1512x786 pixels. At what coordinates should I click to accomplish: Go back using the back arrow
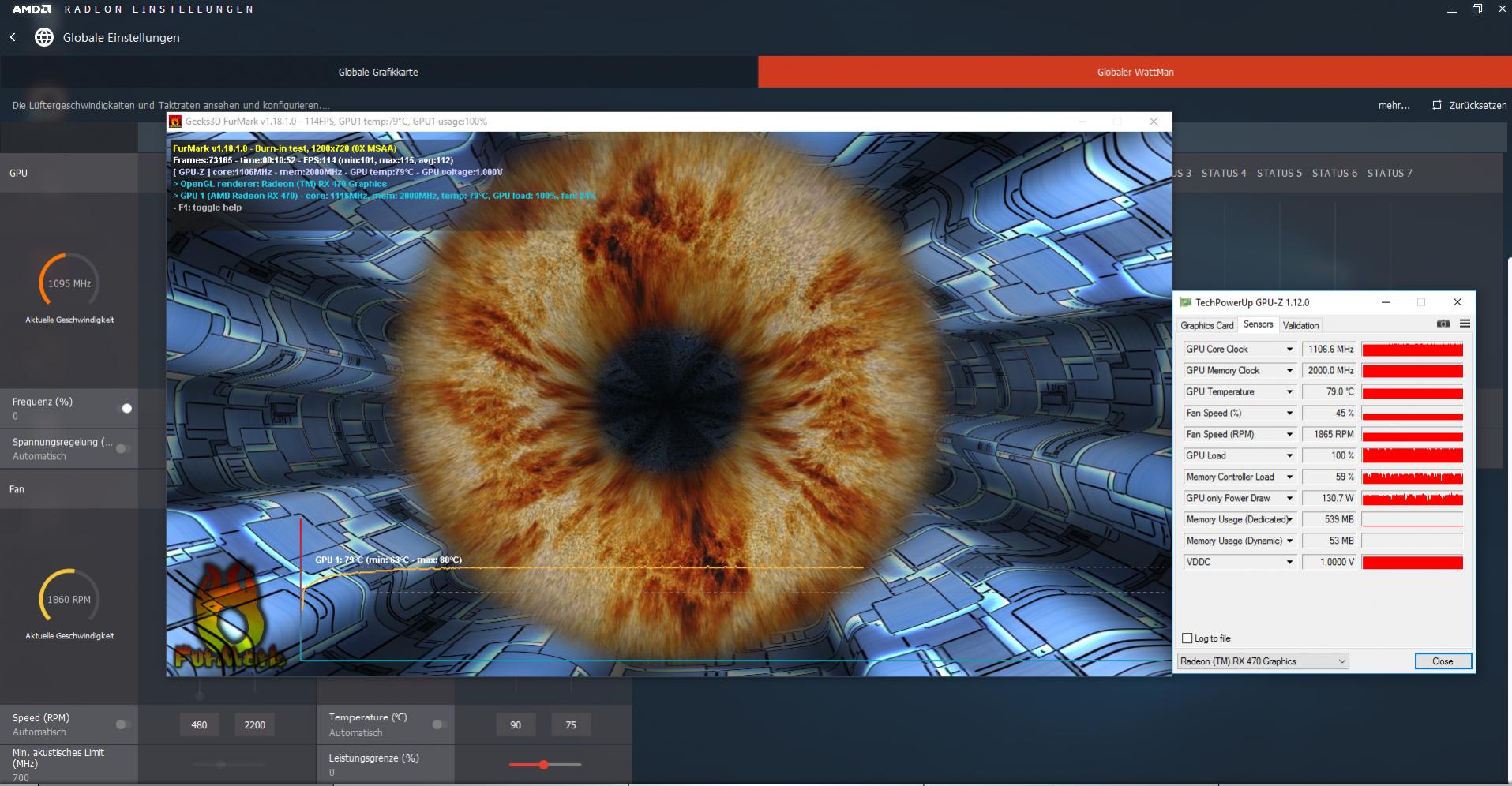13,37
